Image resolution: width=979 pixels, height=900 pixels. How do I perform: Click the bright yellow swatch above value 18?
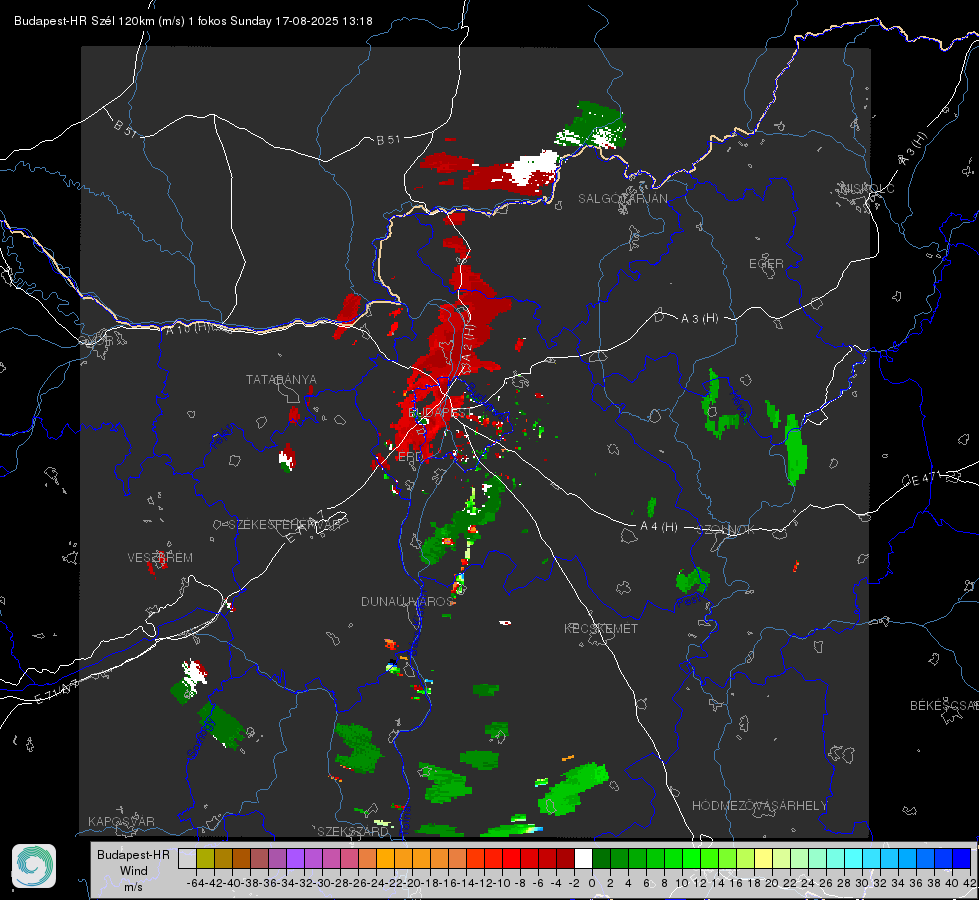[764, 859]
